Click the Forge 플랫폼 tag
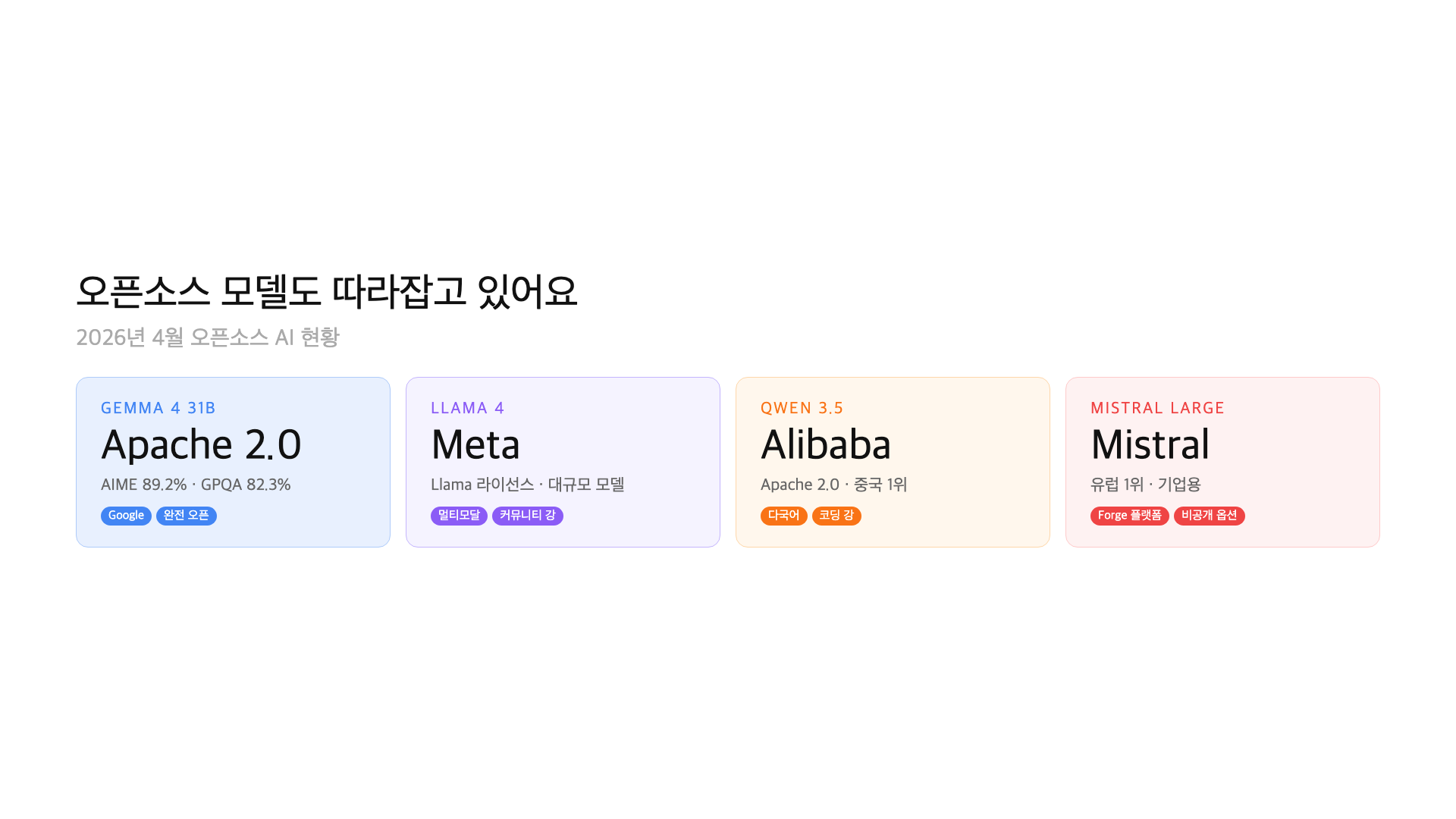 1129,516
